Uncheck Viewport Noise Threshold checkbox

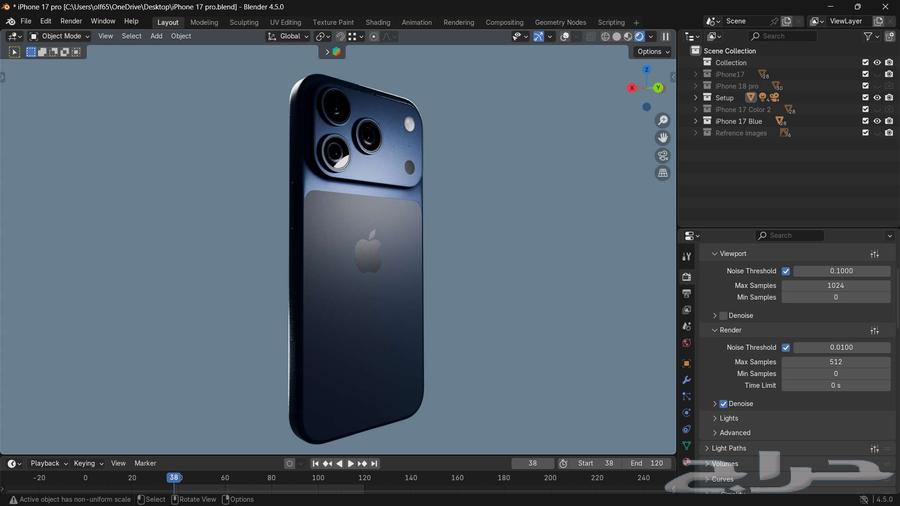pyautogui.click(x=786, y=271)
